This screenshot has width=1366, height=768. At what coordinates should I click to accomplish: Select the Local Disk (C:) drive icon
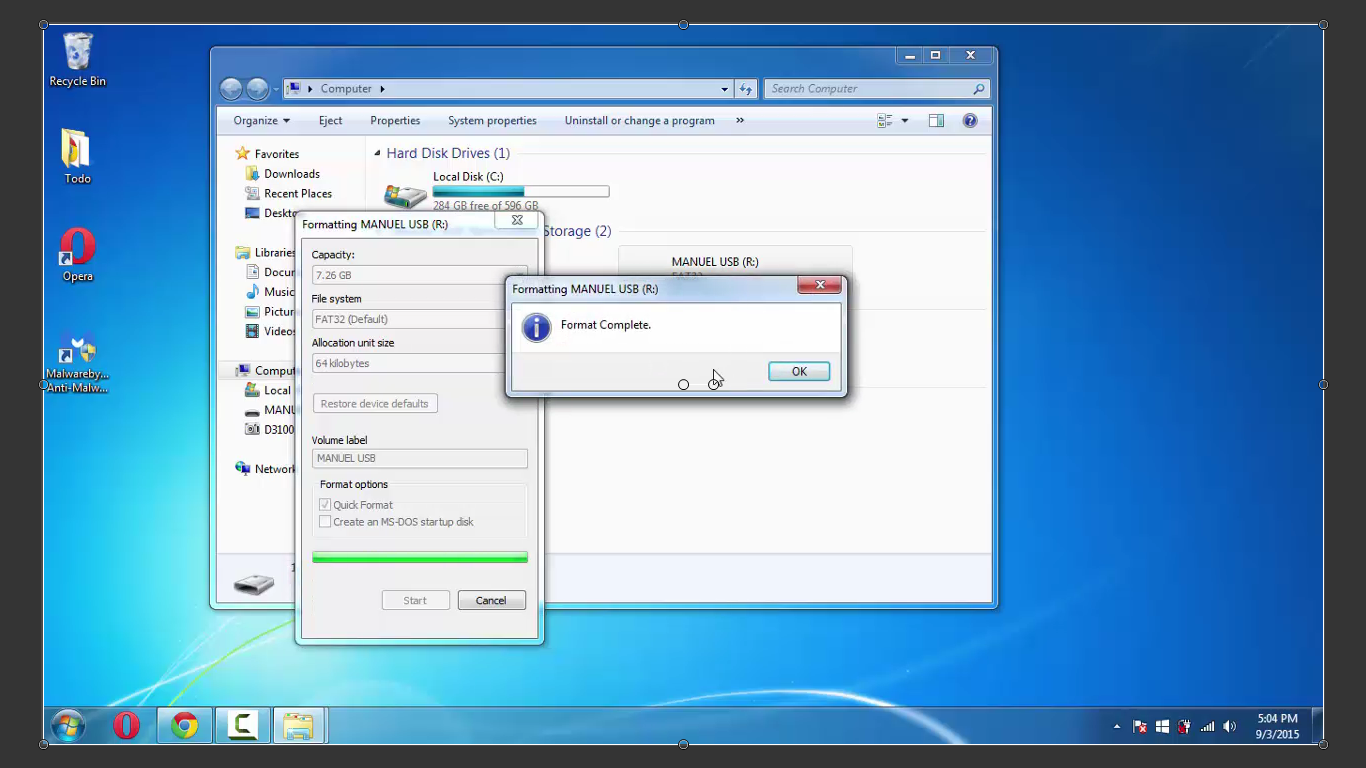pyautogui.click(x=405, y=195)
